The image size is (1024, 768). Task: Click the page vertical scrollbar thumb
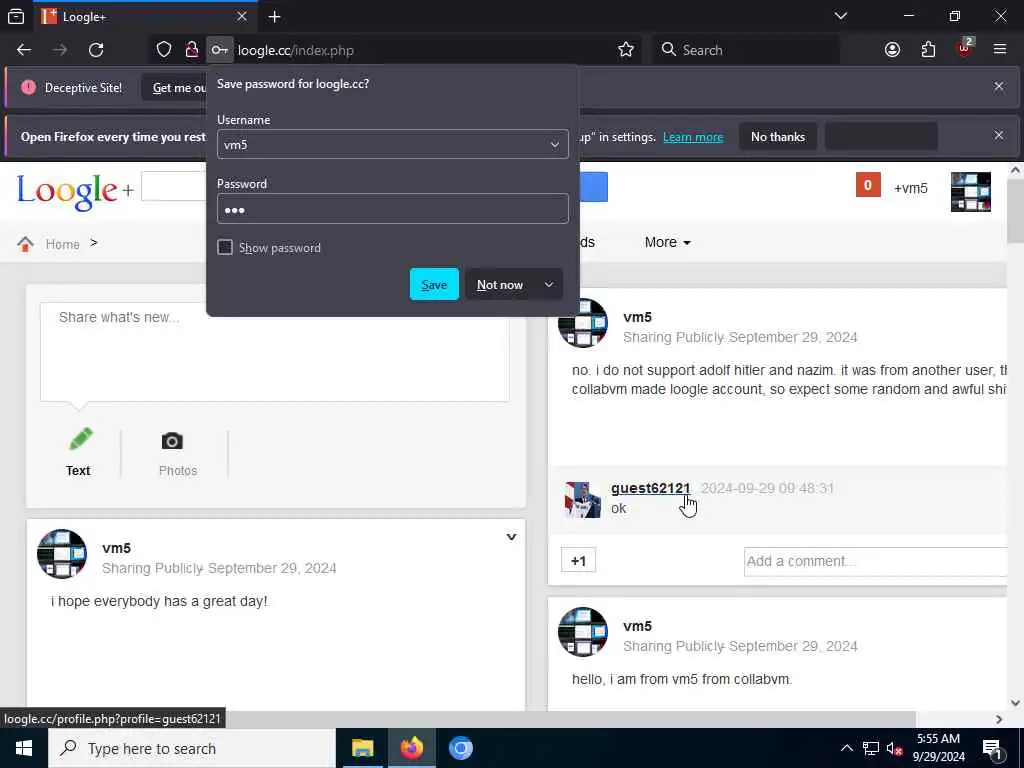point(1015,212)
